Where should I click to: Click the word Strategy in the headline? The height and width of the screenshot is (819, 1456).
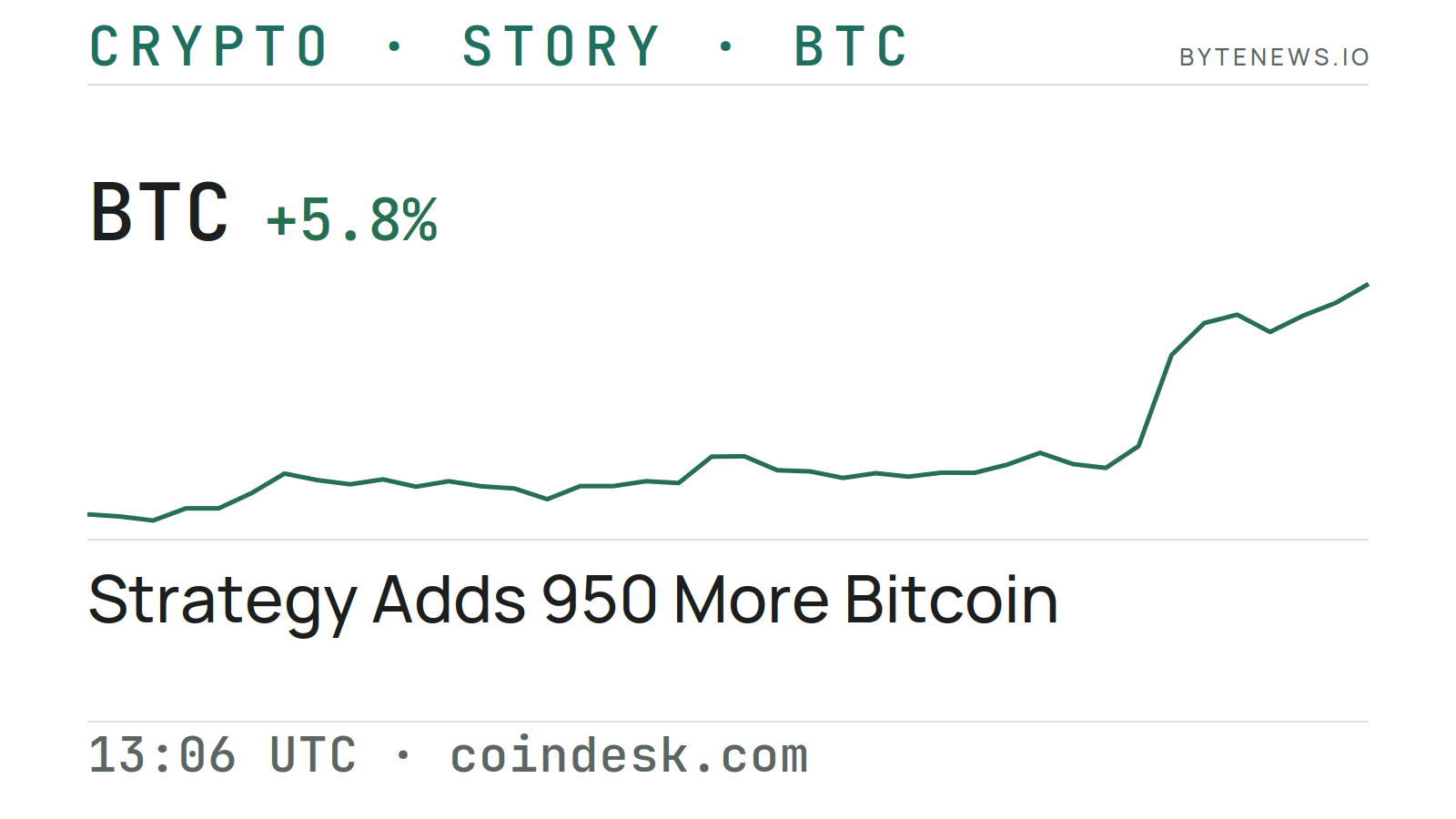(x=223, y=602)
